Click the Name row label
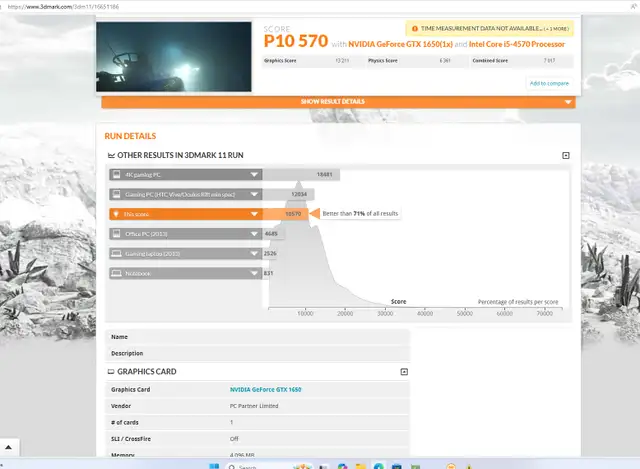This screenshot has width=640, height=469. point(119,337)
